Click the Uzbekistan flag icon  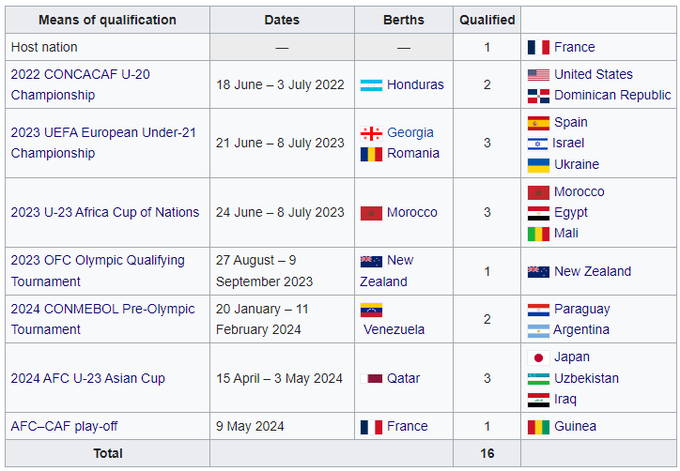click(538, 378)
